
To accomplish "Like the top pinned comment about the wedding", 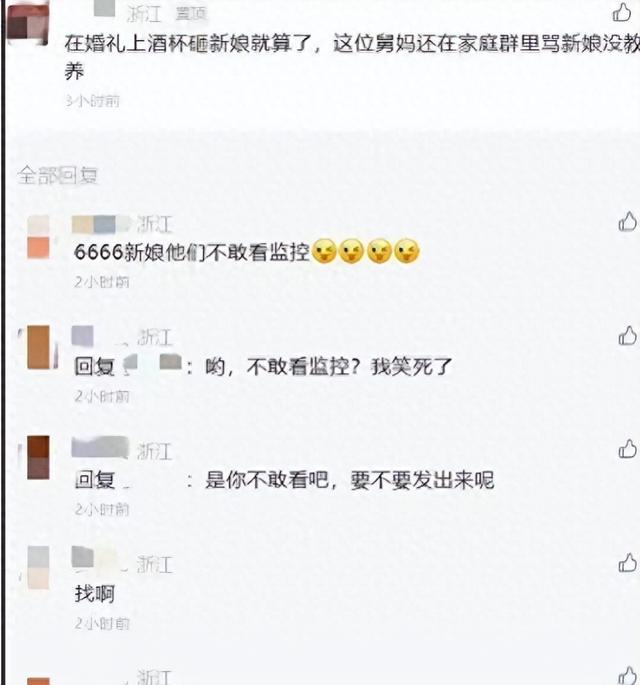I will point(621,12).
